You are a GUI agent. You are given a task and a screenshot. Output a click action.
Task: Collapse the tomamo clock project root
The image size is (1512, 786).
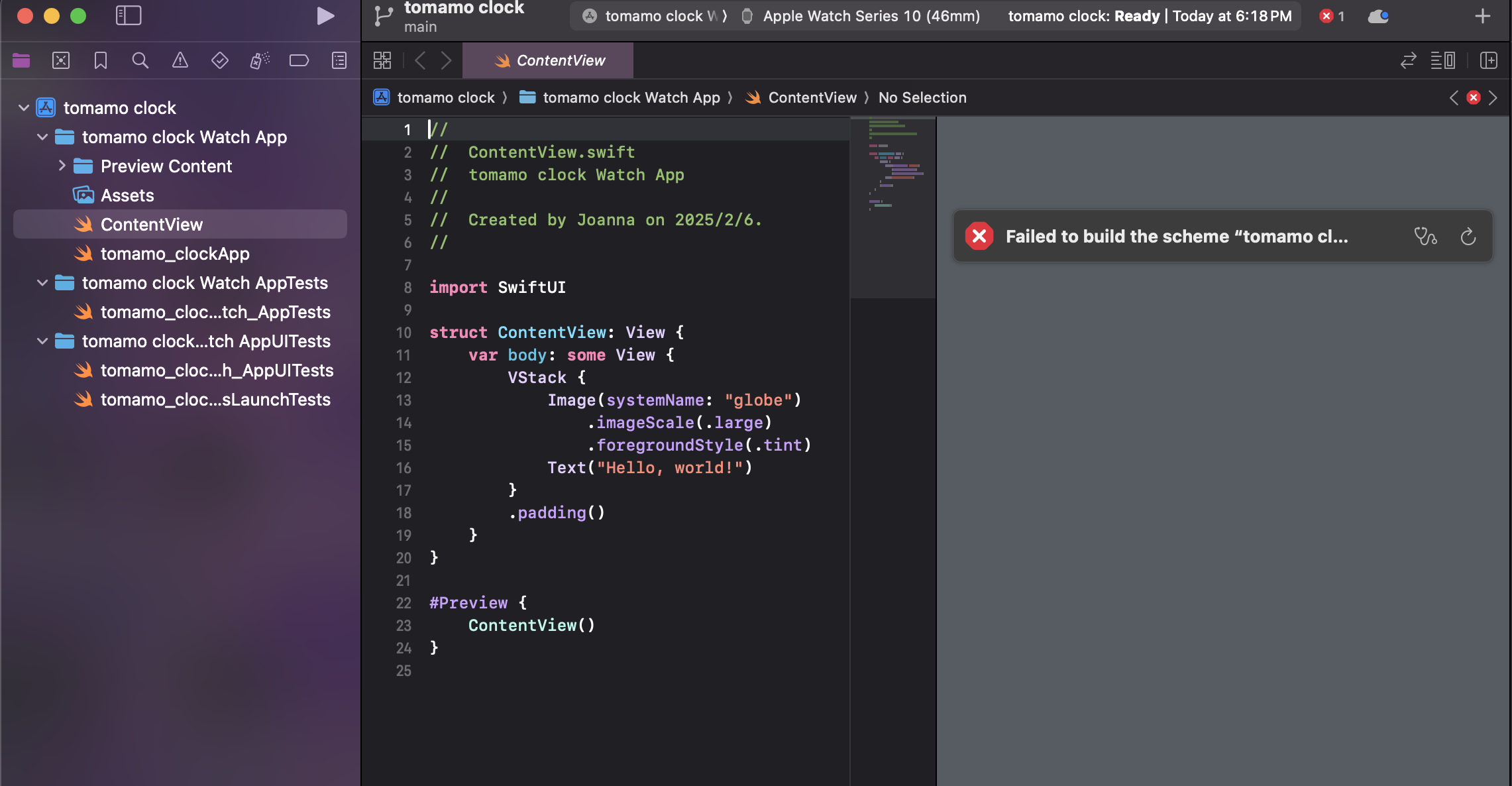click(x=24, y=107)
